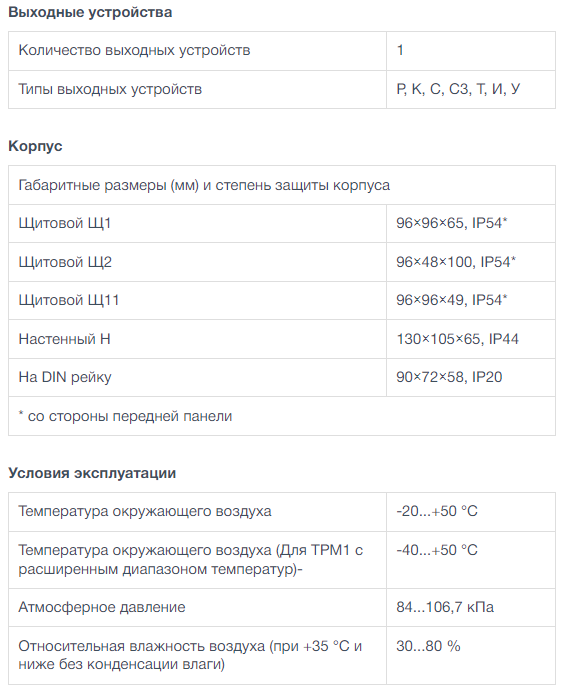Click the output device count value '1'

coord(400,50)
